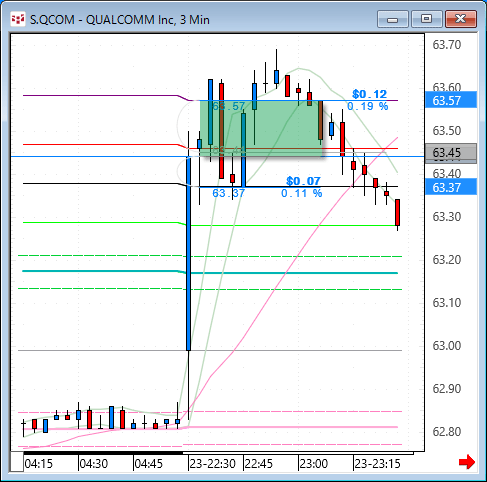Viewport: 487px width, 482px height.
Task: Click the gray 63.45 current price label
Action: [x=451, y=153]
